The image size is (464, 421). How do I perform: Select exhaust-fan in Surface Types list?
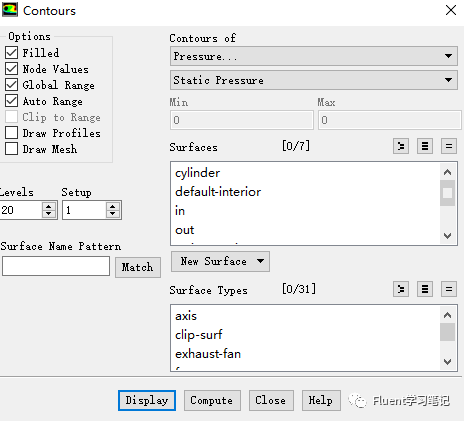point(208,354)
